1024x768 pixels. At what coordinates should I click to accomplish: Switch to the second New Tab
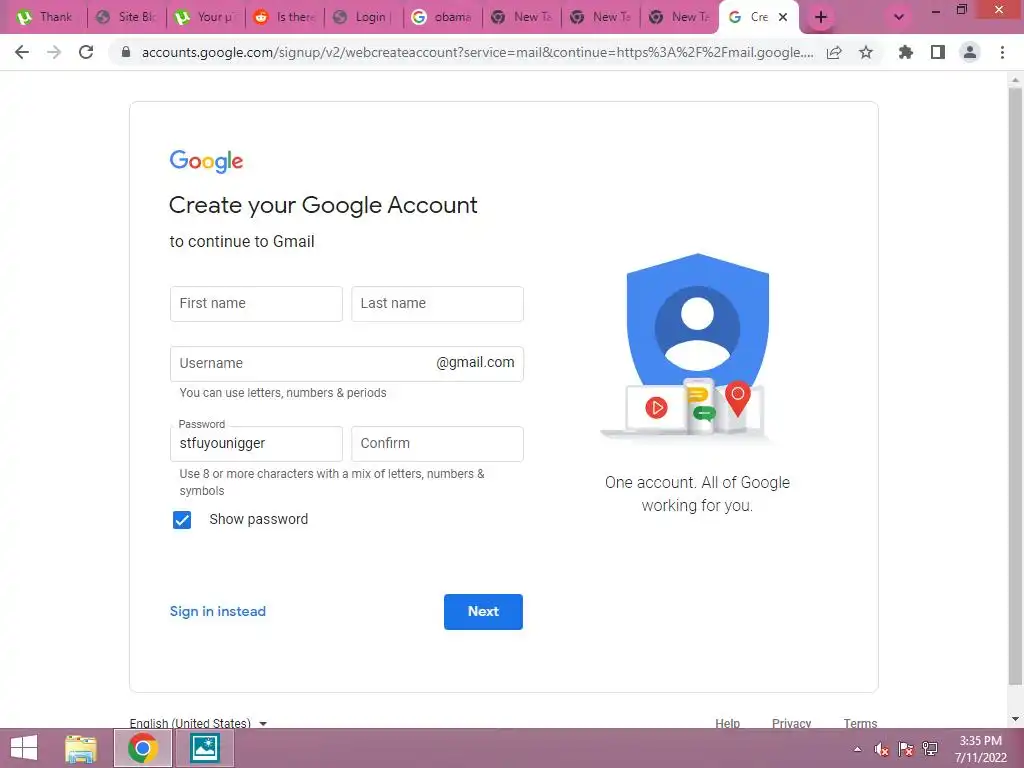pyautogui.click(x=601, y=17)
